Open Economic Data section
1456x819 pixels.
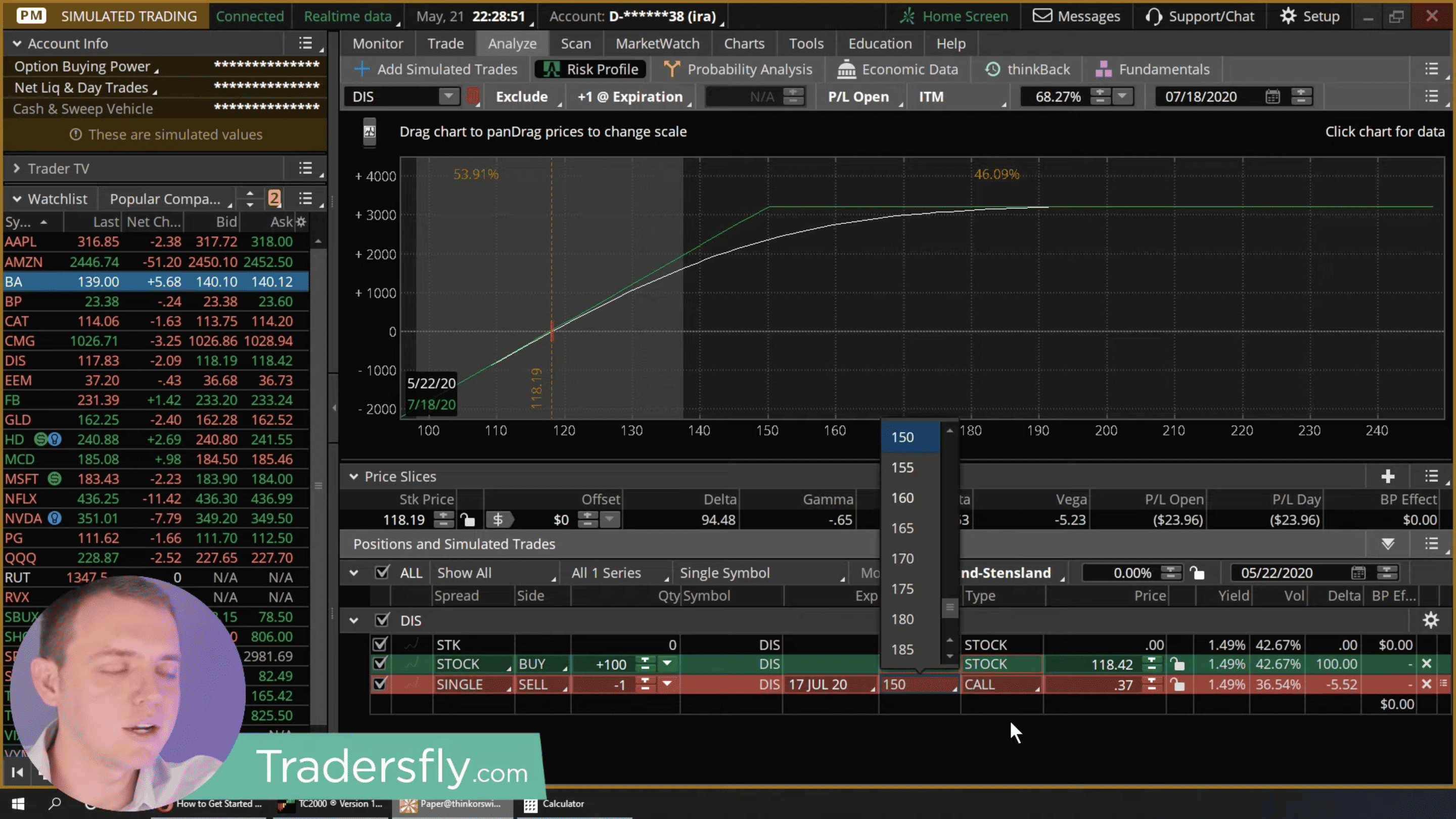(x=897, y=70)
